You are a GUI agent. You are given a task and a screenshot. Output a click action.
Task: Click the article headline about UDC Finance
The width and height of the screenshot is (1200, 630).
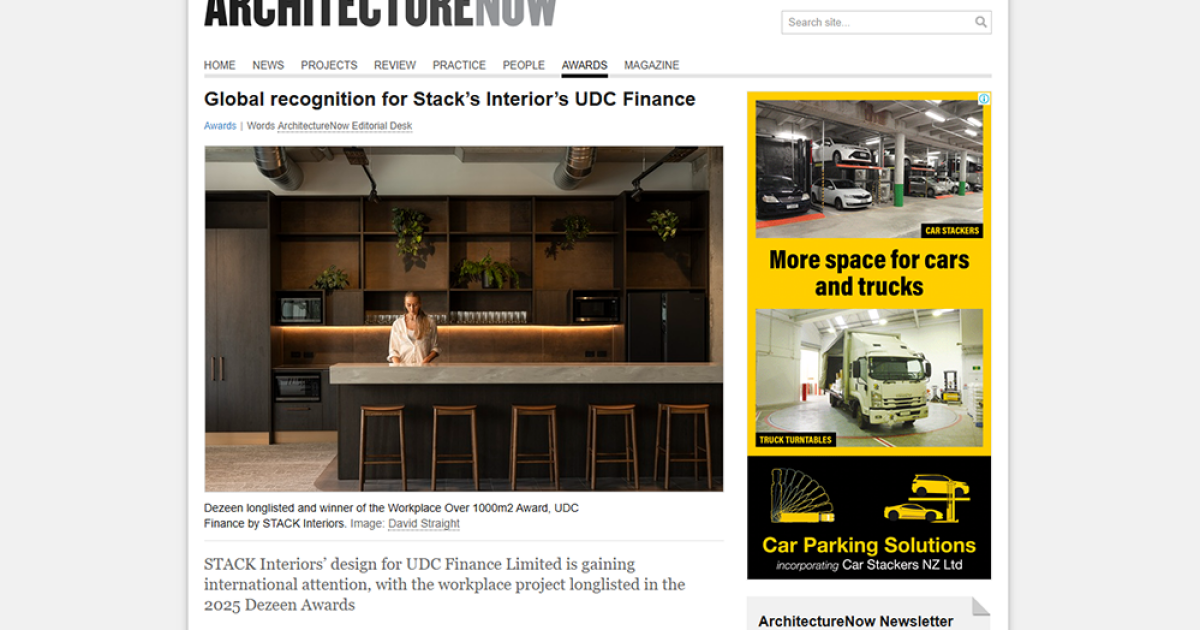450,99
